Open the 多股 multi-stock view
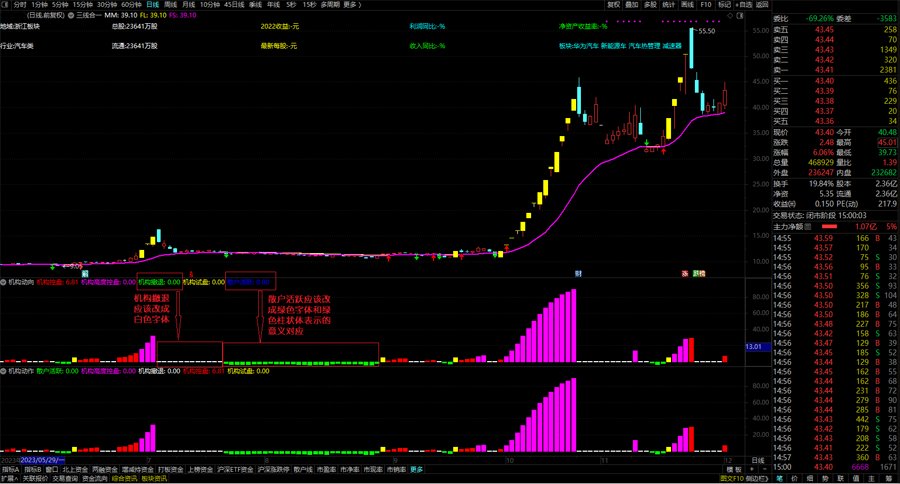The image size is (900, 484). pos(651,5)
